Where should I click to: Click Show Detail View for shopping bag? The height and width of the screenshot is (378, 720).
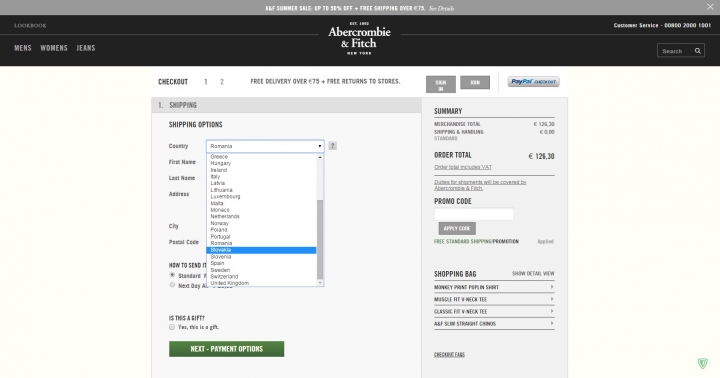(533, 274)
